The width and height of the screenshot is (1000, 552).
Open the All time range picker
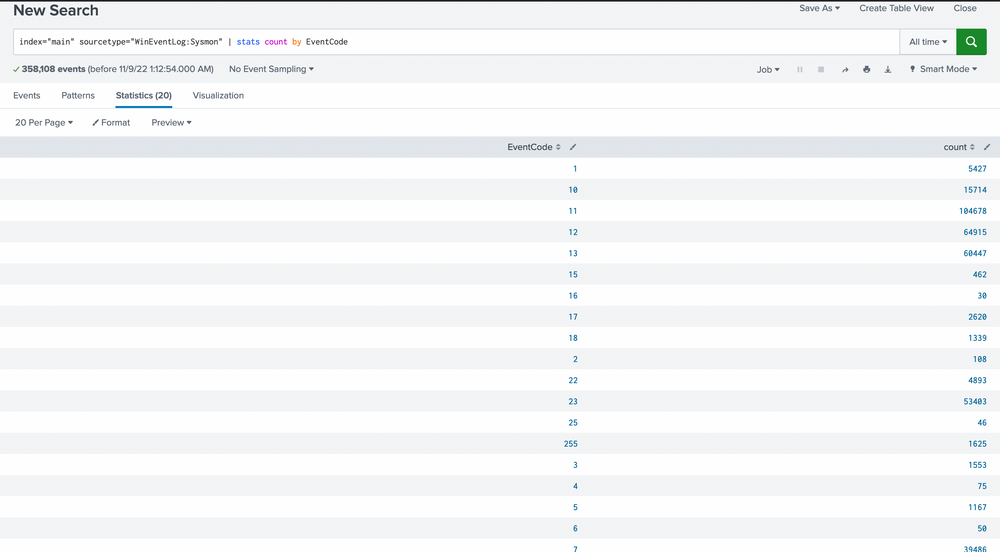coord(927,42)
